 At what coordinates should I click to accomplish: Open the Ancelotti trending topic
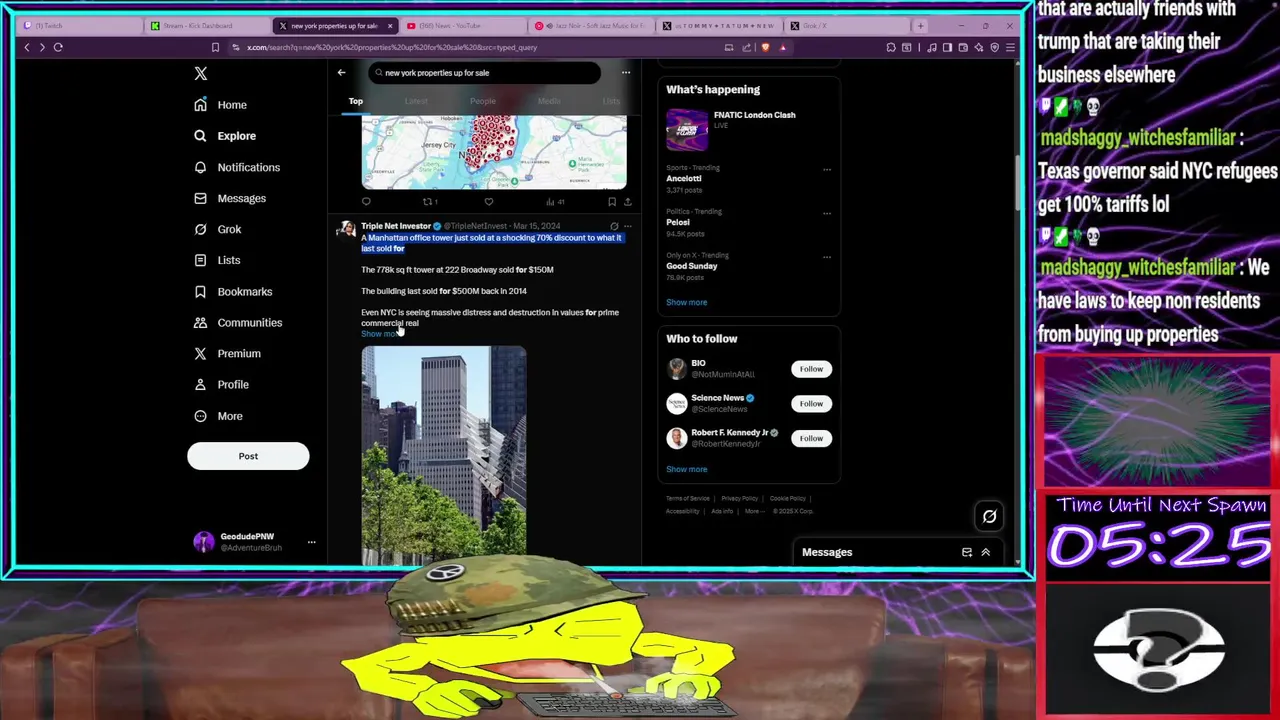point(684,179)
